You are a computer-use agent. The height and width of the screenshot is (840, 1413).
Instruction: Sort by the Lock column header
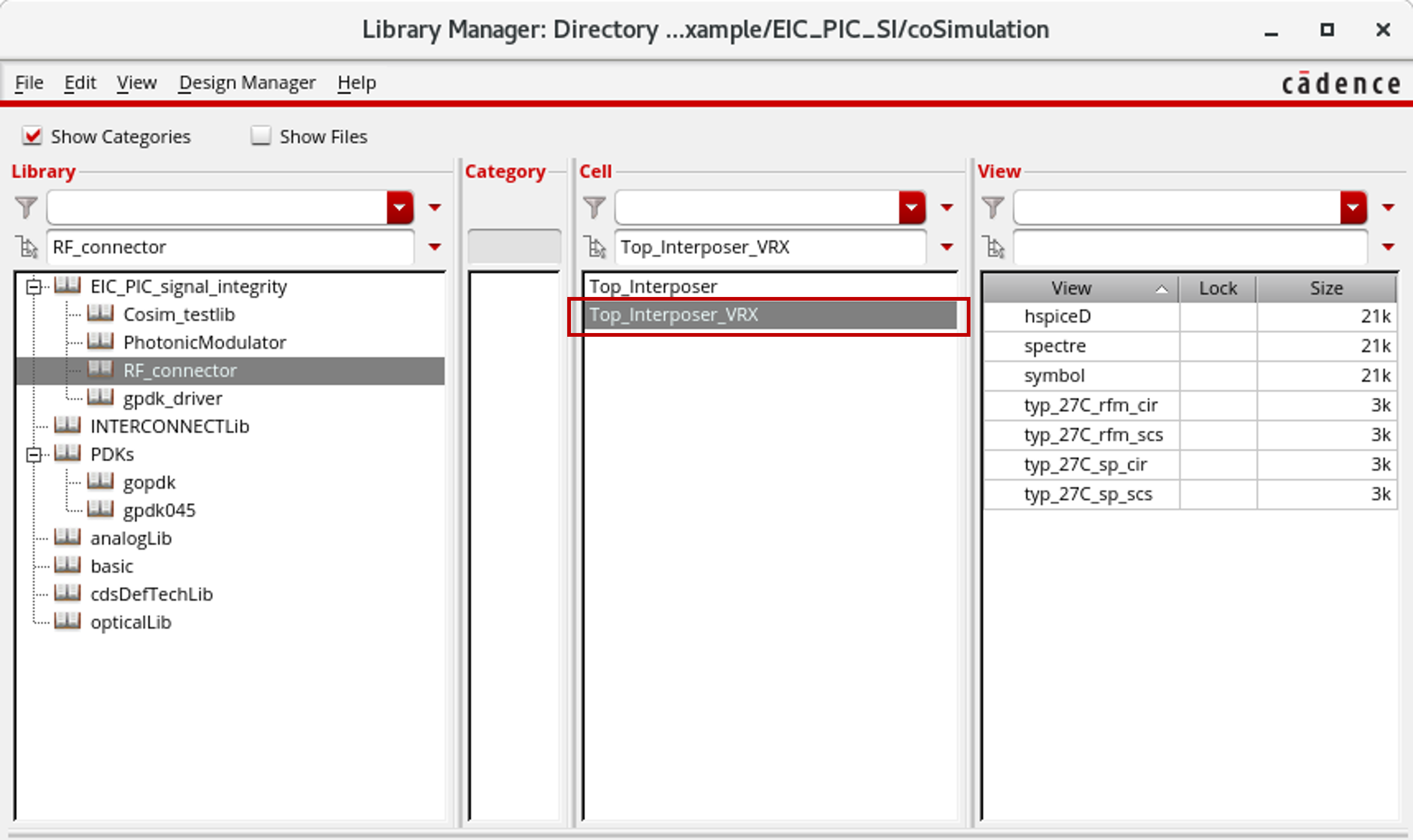tap(1218, 288)
